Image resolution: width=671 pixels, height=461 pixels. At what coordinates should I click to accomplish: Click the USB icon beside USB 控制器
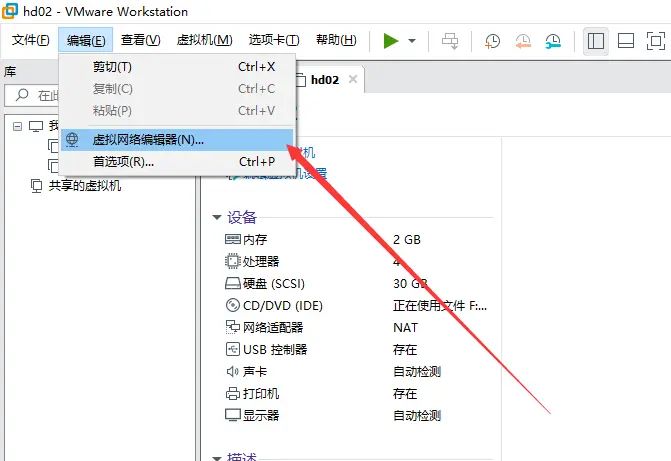click(x=233, y=349)
